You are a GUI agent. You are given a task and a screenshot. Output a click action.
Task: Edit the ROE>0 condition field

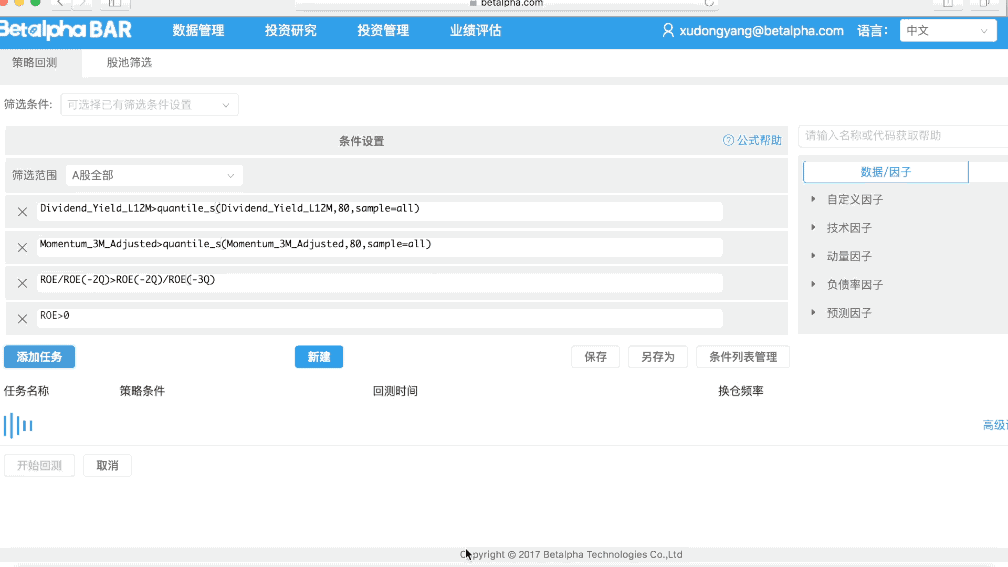point(379,319)
